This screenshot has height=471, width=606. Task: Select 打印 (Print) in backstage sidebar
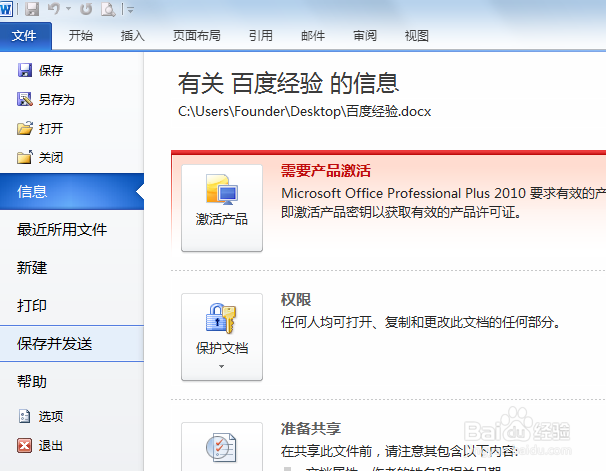tap(72, 305)
